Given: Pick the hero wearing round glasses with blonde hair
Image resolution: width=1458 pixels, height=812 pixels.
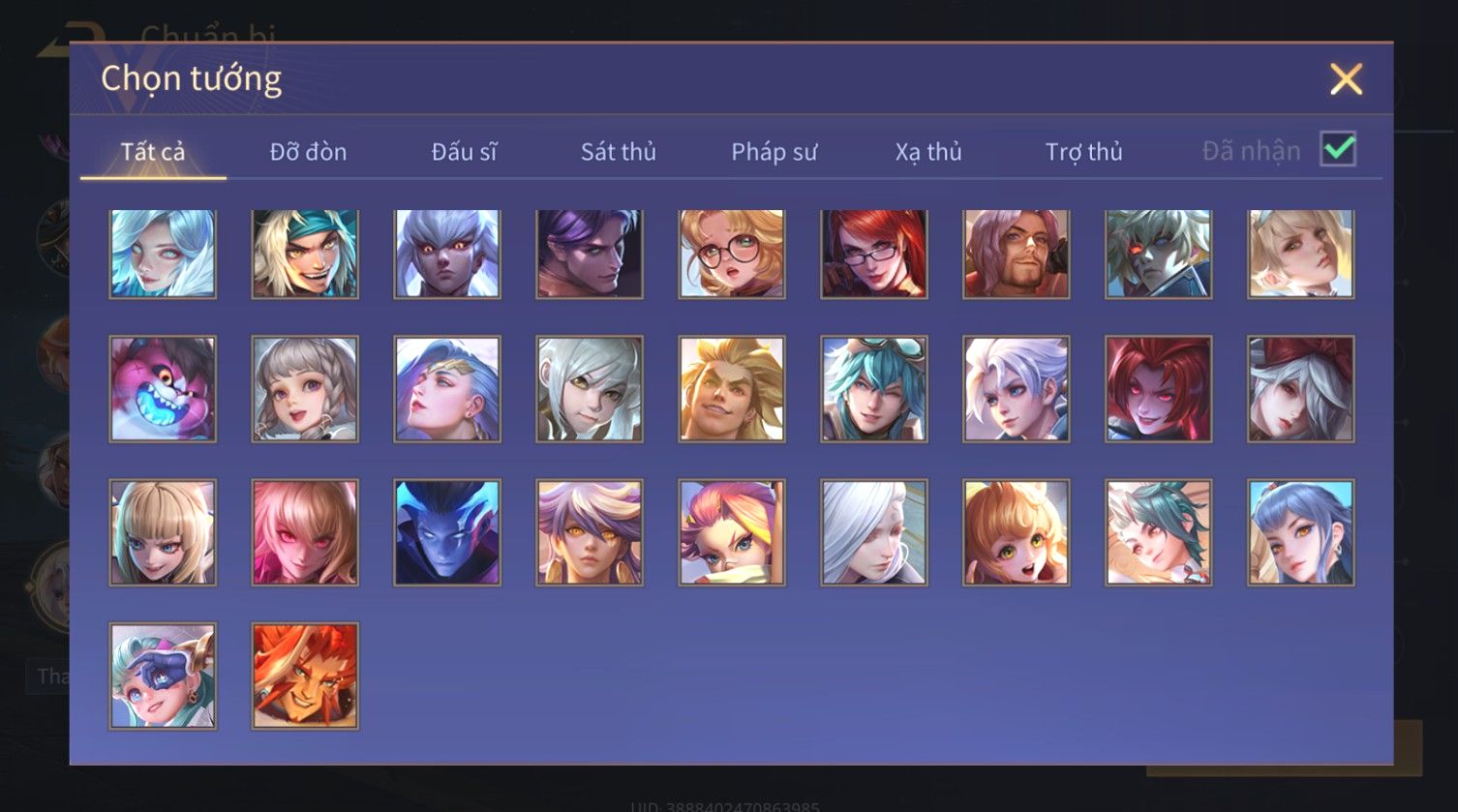Looking at the screenshot, I should 732,254.
